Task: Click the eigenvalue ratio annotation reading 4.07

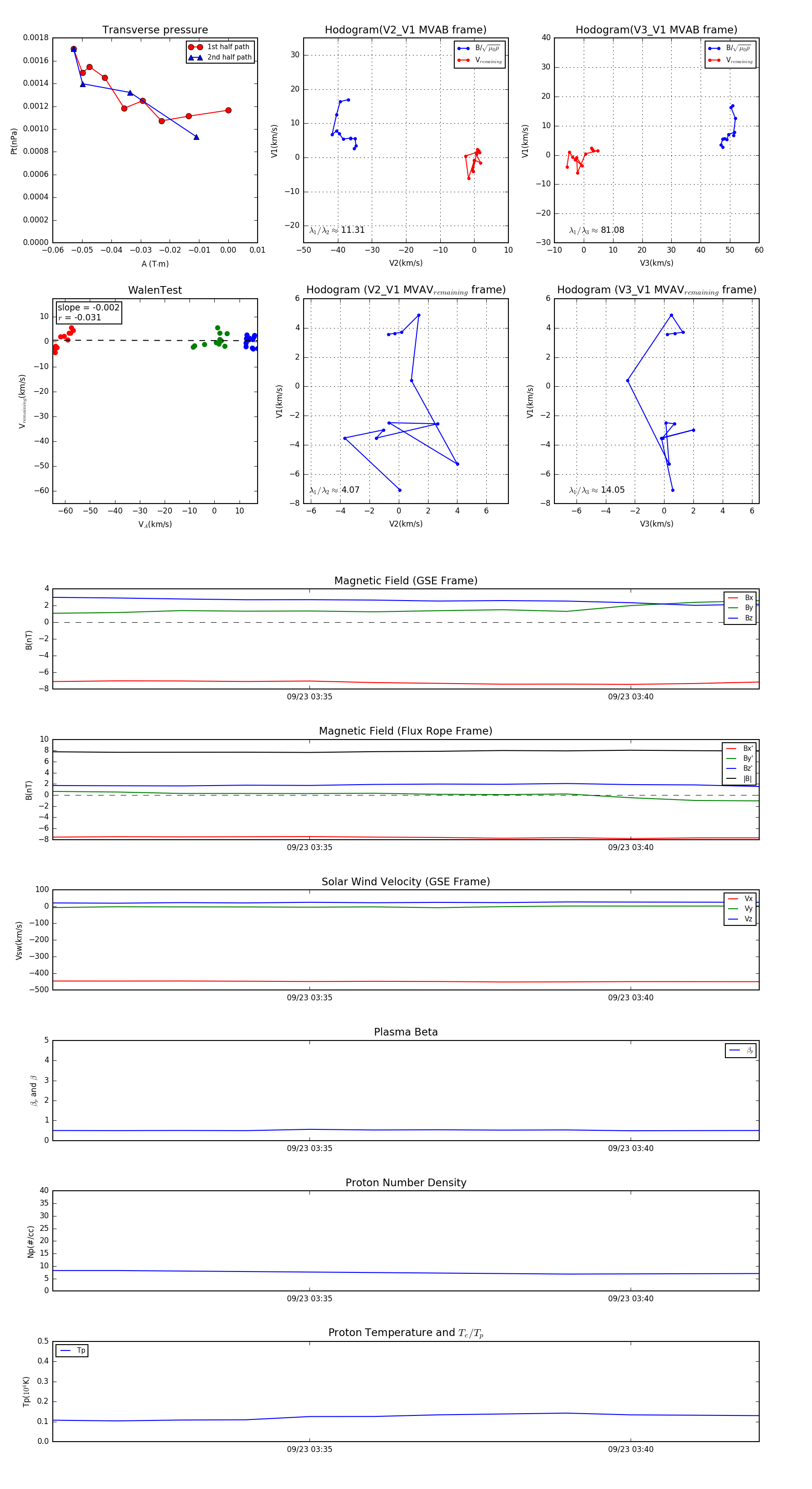Action: point(334,490)
